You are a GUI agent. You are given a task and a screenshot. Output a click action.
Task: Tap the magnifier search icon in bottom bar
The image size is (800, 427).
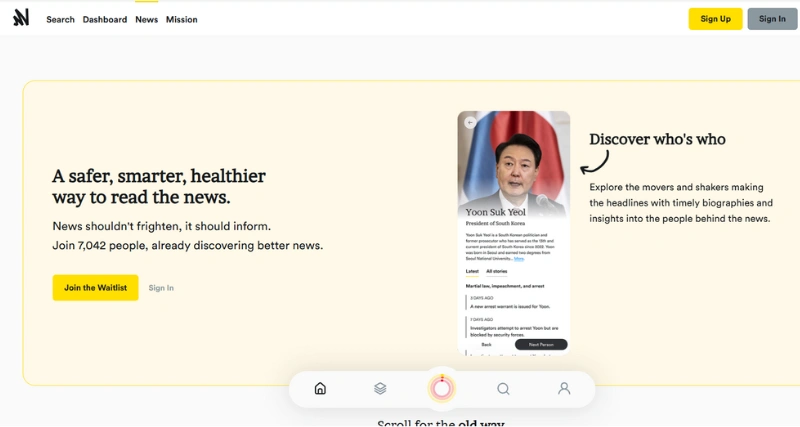[x=503, y=389]
